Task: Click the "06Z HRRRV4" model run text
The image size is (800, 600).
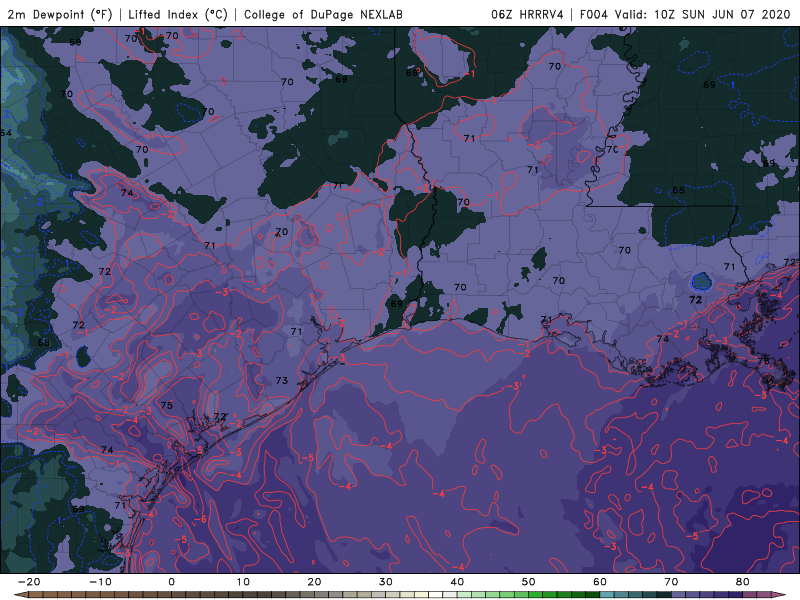Action: pyautogui.click(x=527, y=14)
